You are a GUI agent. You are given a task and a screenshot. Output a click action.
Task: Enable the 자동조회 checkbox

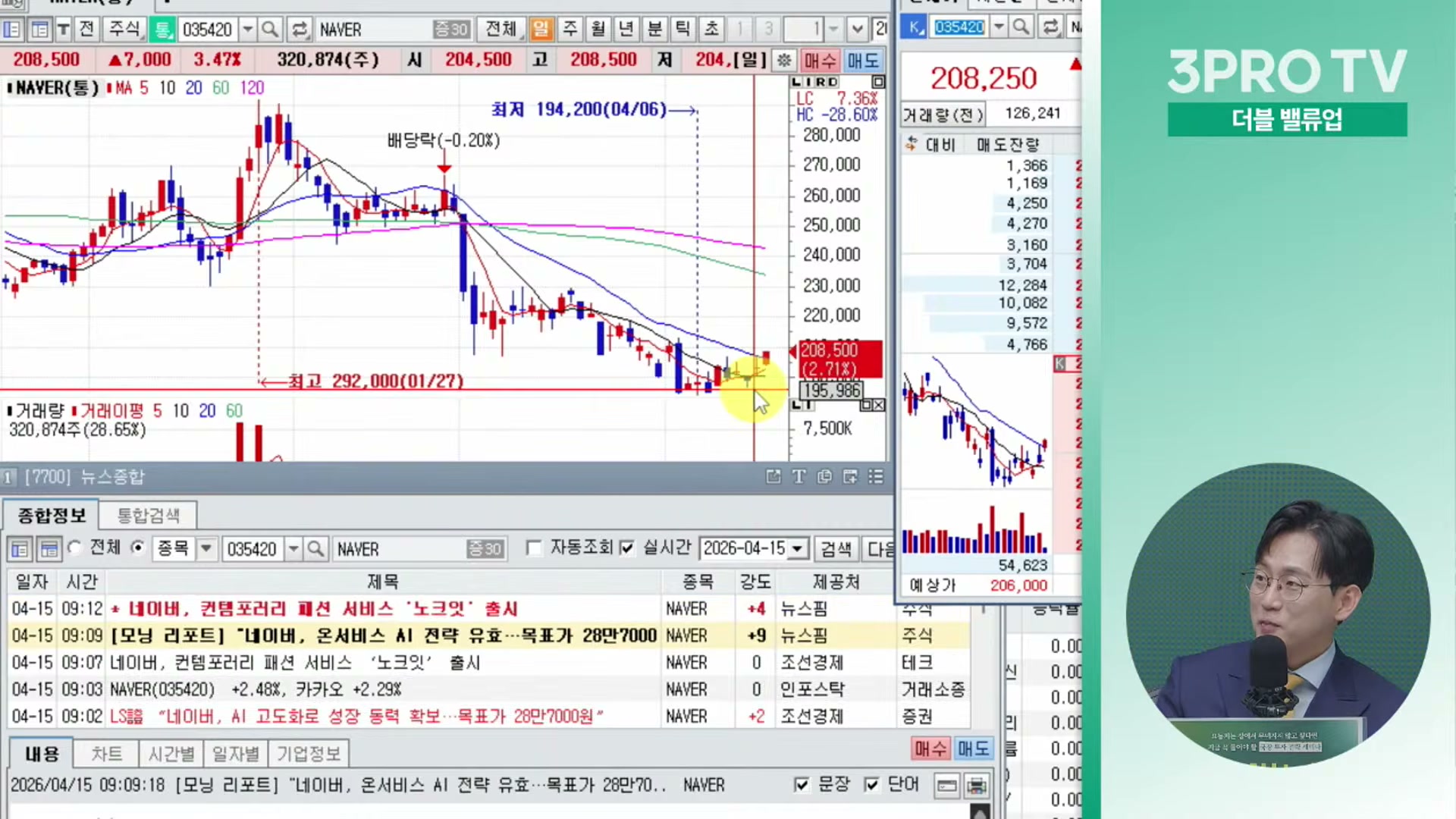(x=534, y=548)
